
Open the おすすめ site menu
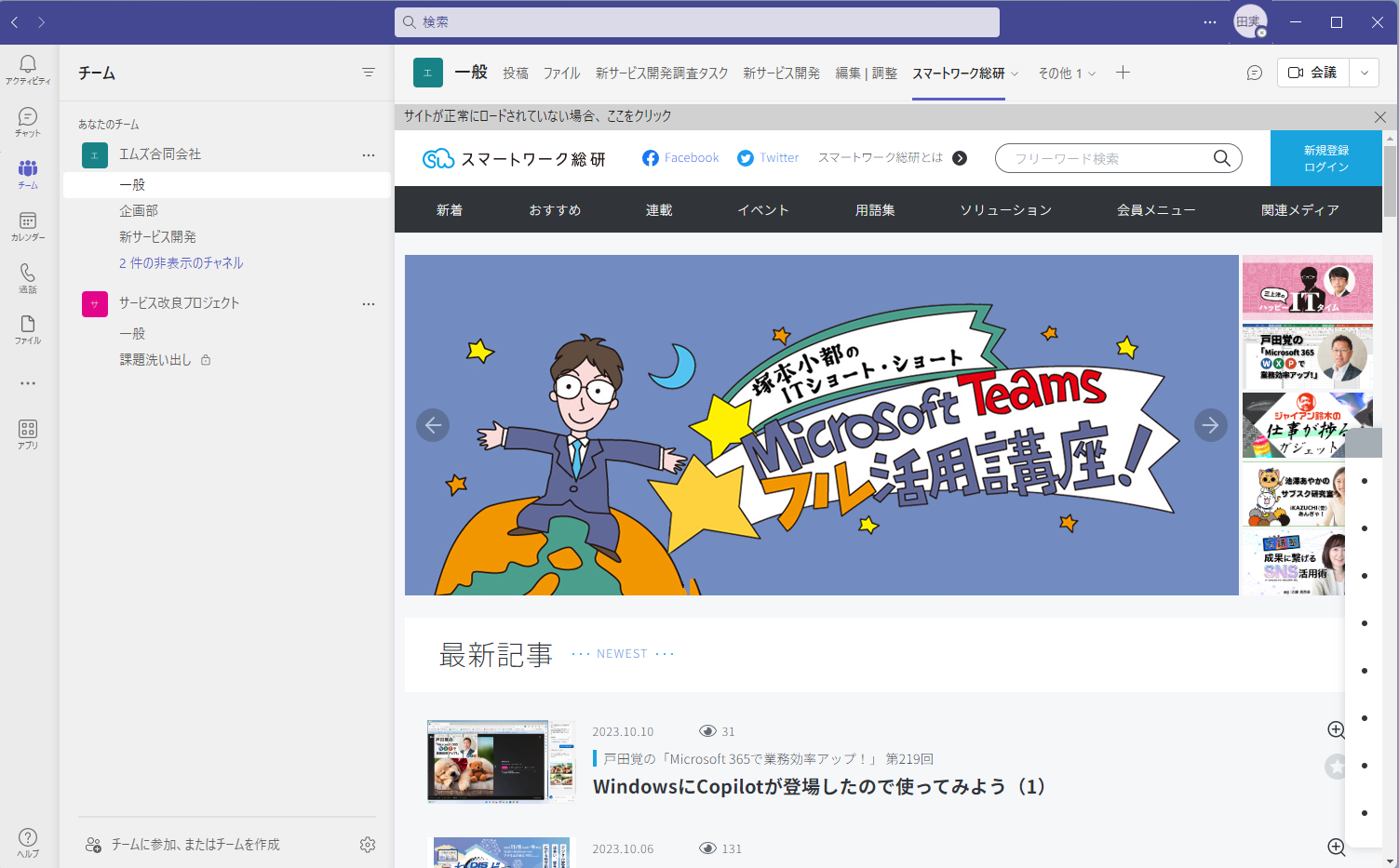pos(555,210)
